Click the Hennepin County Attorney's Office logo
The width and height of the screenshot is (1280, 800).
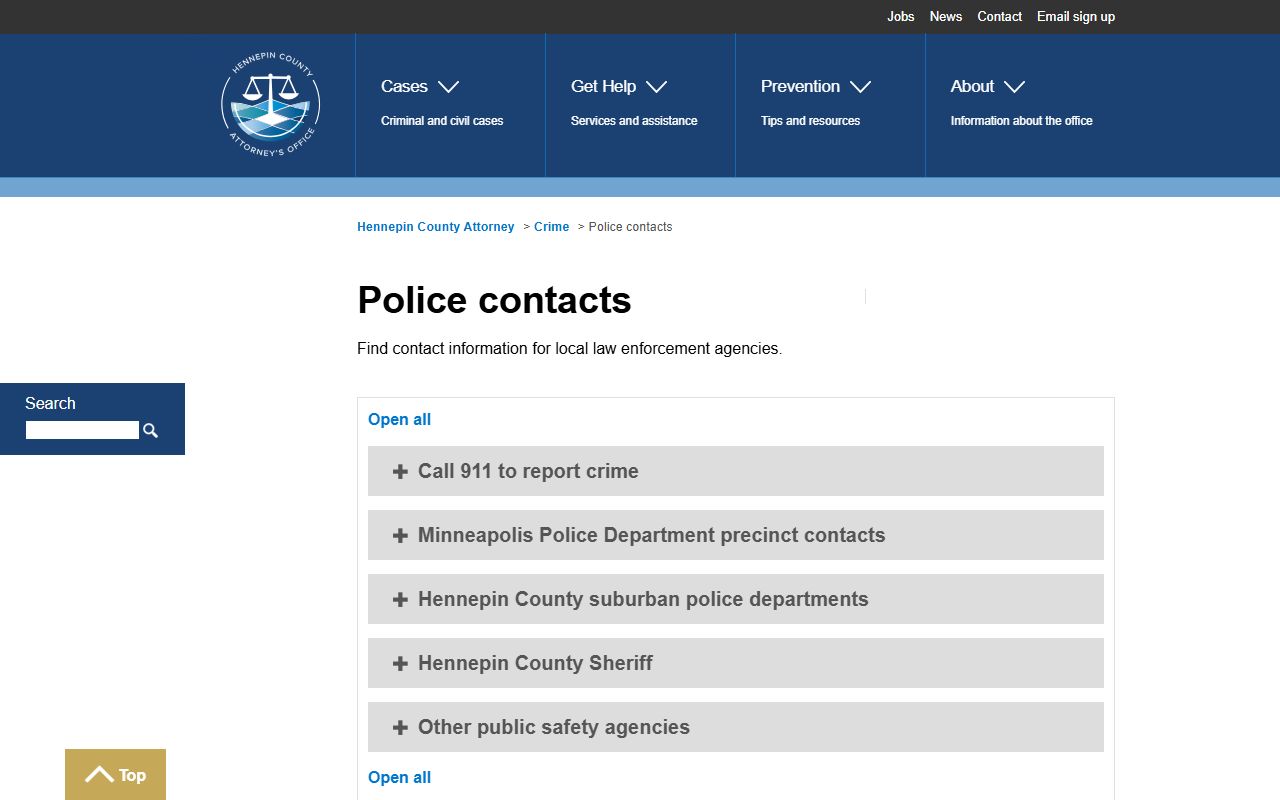[x=270, y=105]
